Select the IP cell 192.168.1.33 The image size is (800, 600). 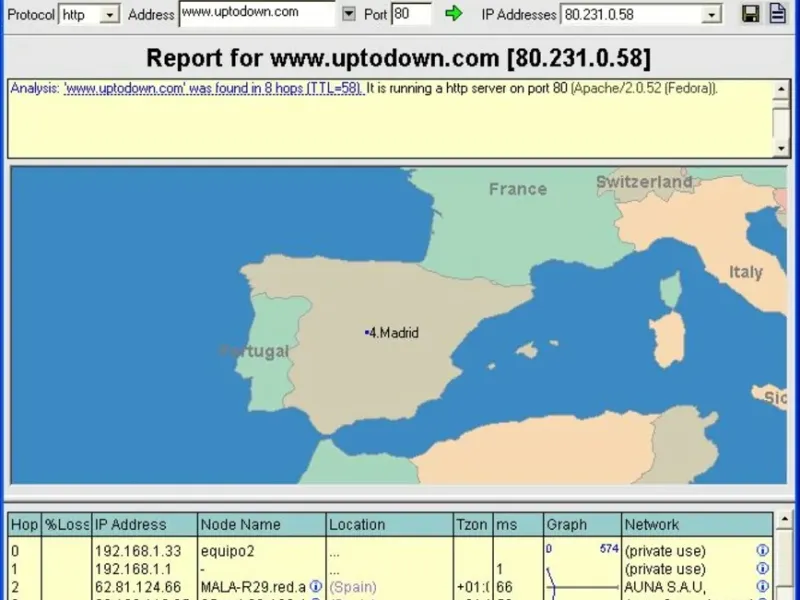pyautogui.click(x=138, y=551)
